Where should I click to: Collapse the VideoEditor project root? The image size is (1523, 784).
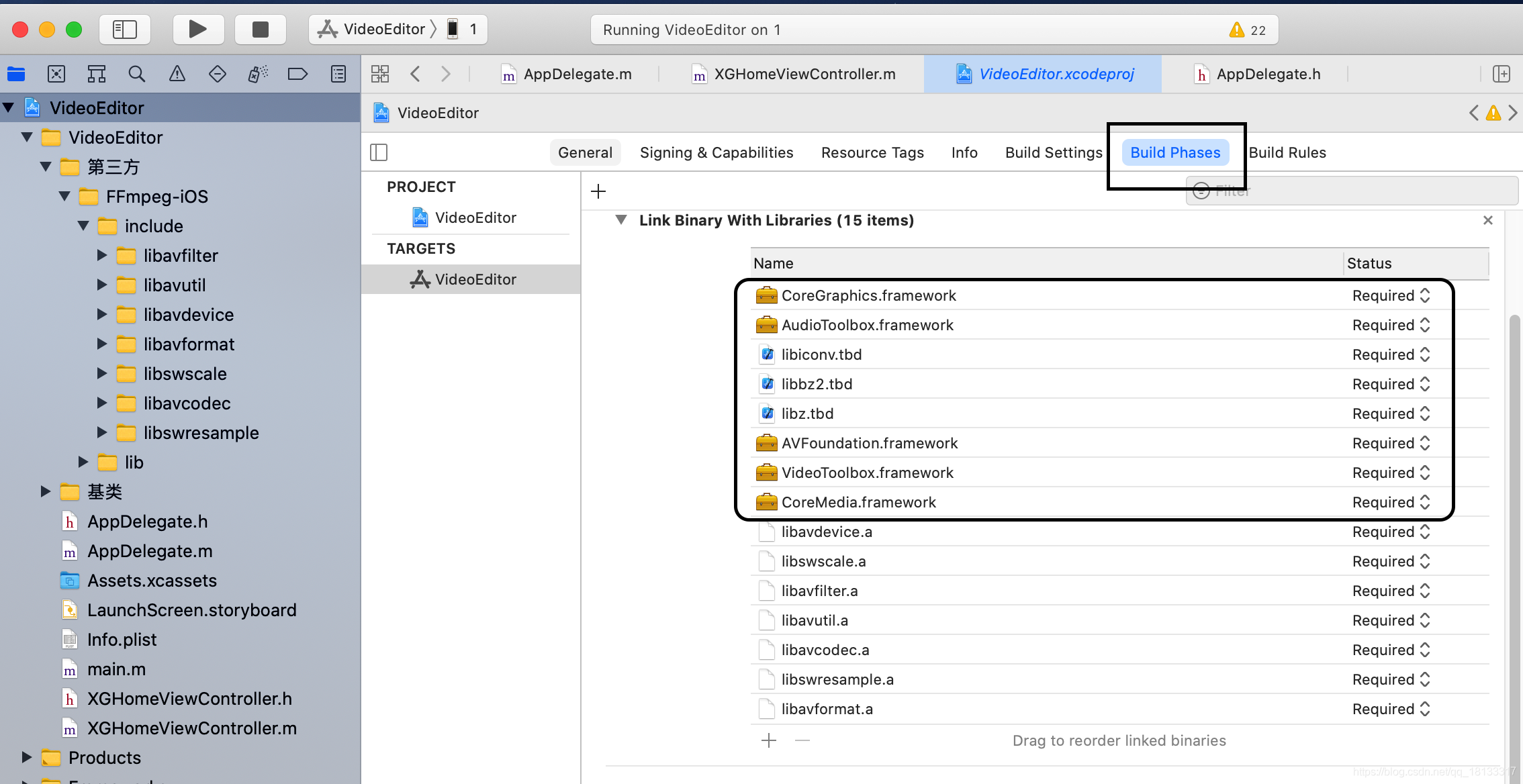click(9, 107)
